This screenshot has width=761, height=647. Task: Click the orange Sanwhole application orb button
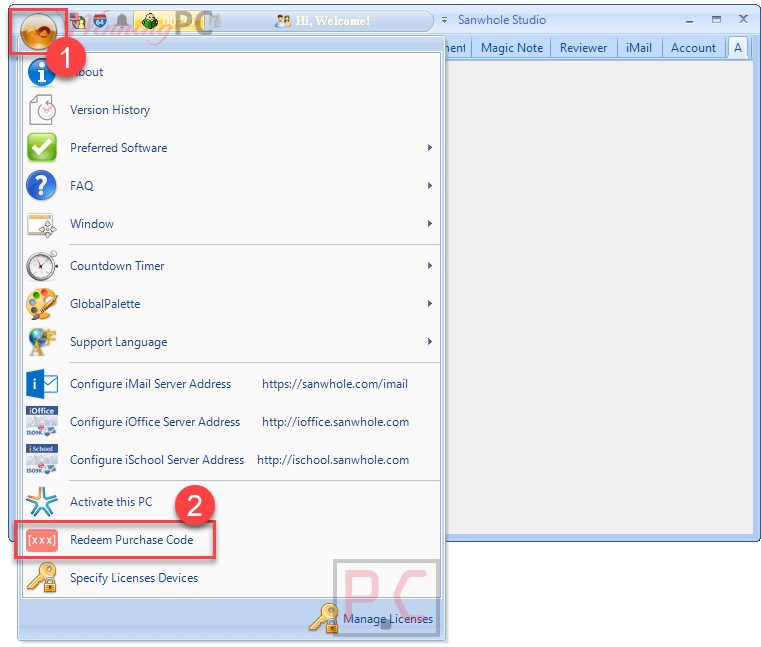(x=38, y=32)
